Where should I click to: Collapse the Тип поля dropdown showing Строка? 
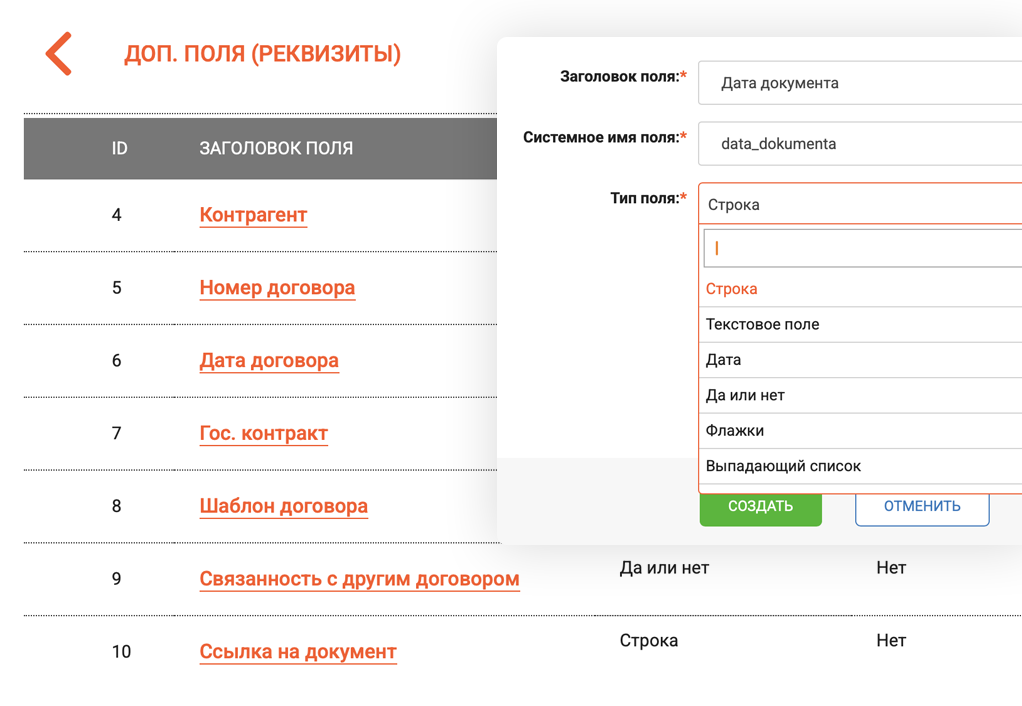860,204
